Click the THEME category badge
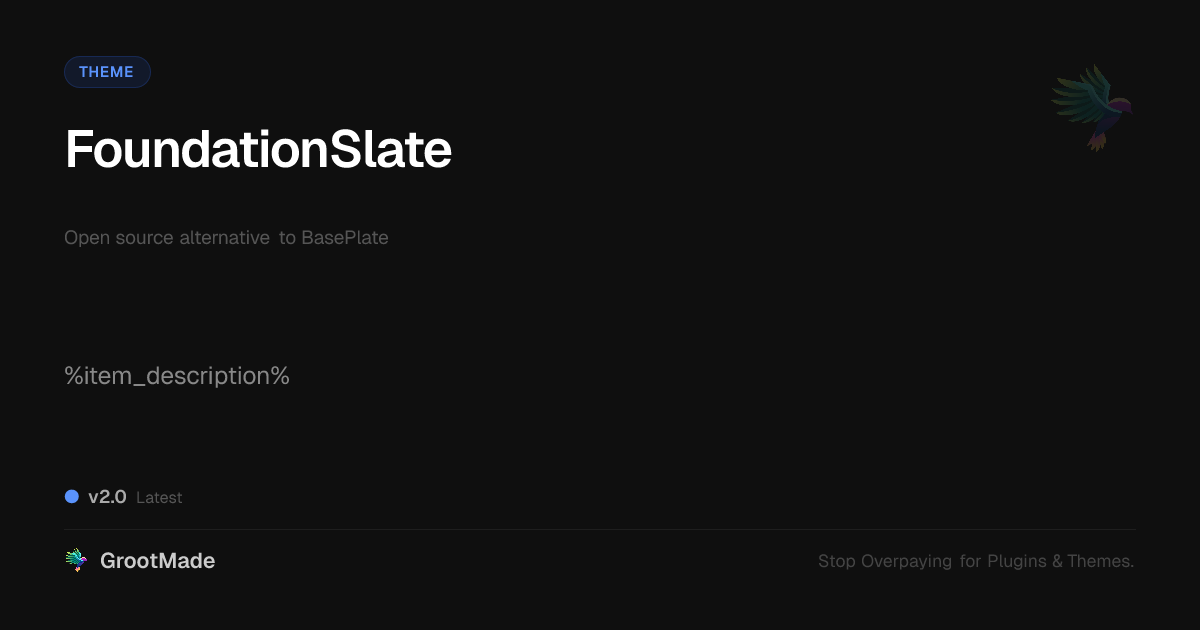1200x630 pixels. pyautogui.click(x=107, y=72)
